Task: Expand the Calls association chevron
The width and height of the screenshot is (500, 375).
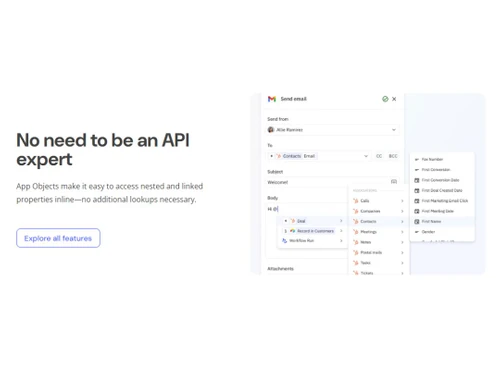Action: pos(402,201)
